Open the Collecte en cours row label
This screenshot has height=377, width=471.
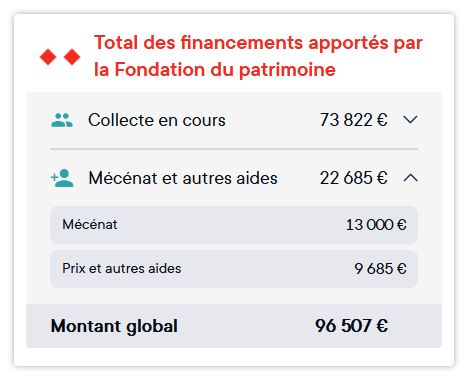click(157, 120)
